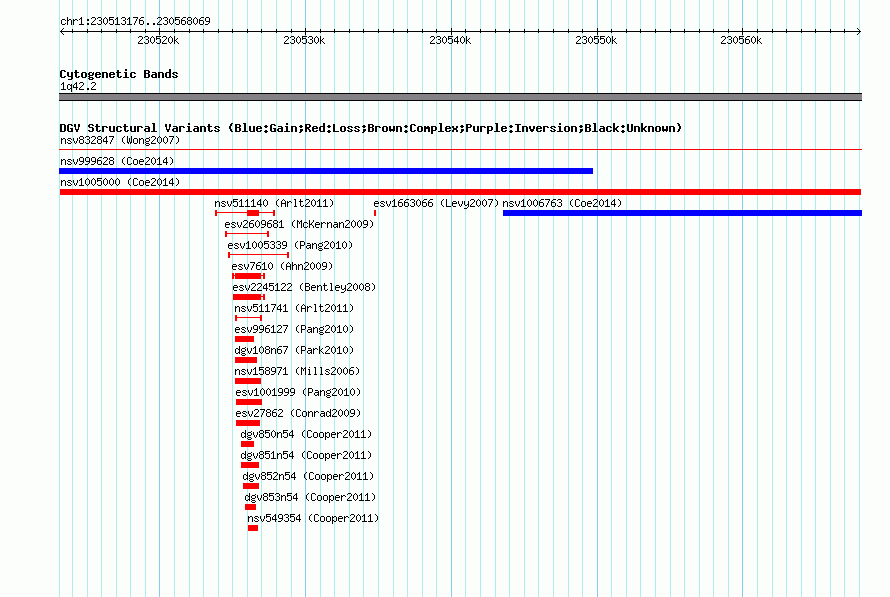Open the esv27862 (Conrad2009) label
The height and width of the screenshot is (597, 890).
[x=298, y=413]
